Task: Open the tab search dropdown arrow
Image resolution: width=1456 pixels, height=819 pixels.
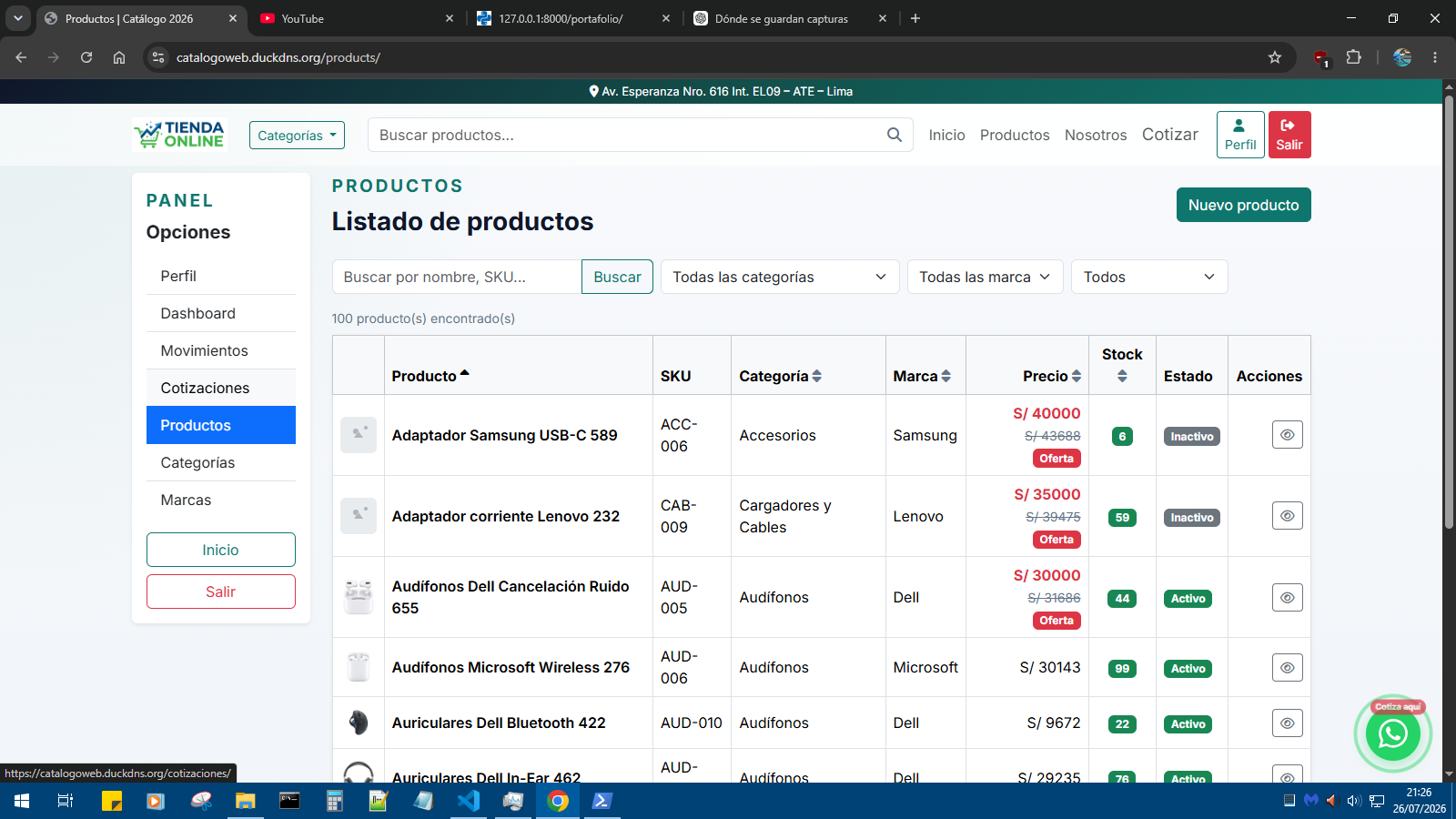Action: (x=18, y=18)
